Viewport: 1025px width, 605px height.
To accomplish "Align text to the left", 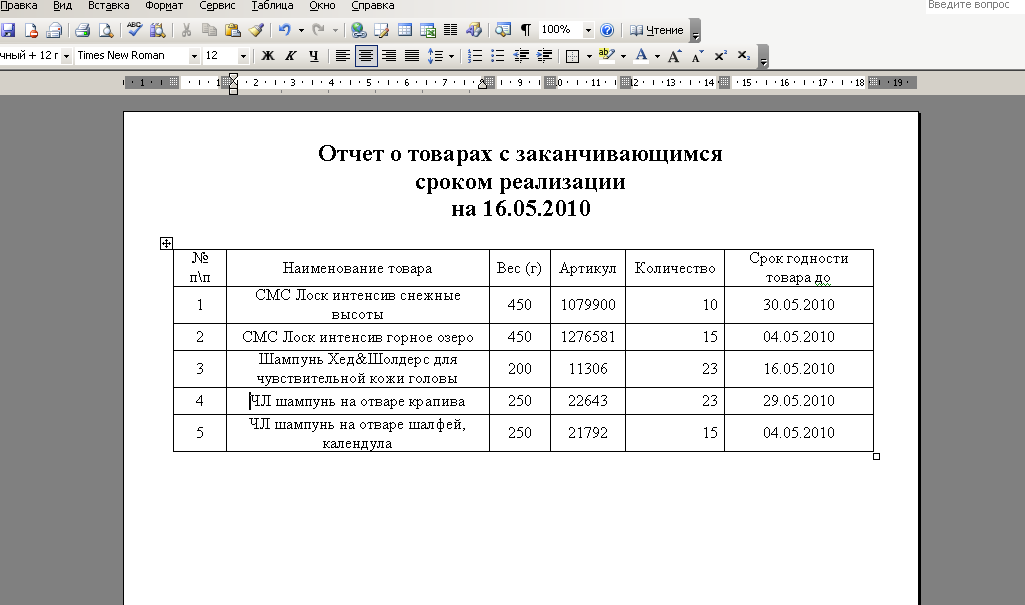I will (343, 56).
